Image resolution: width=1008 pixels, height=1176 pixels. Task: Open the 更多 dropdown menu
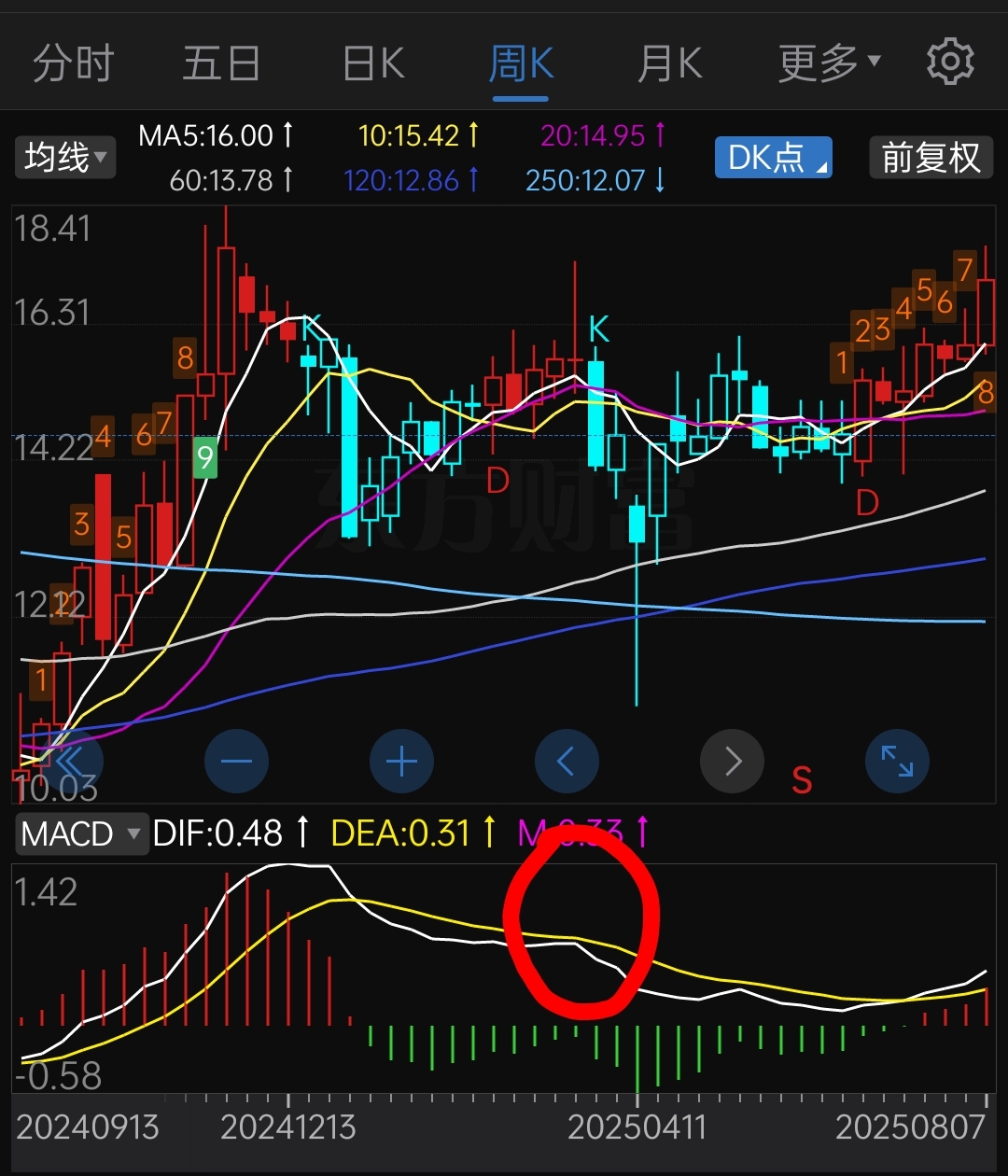coord(829,63)
